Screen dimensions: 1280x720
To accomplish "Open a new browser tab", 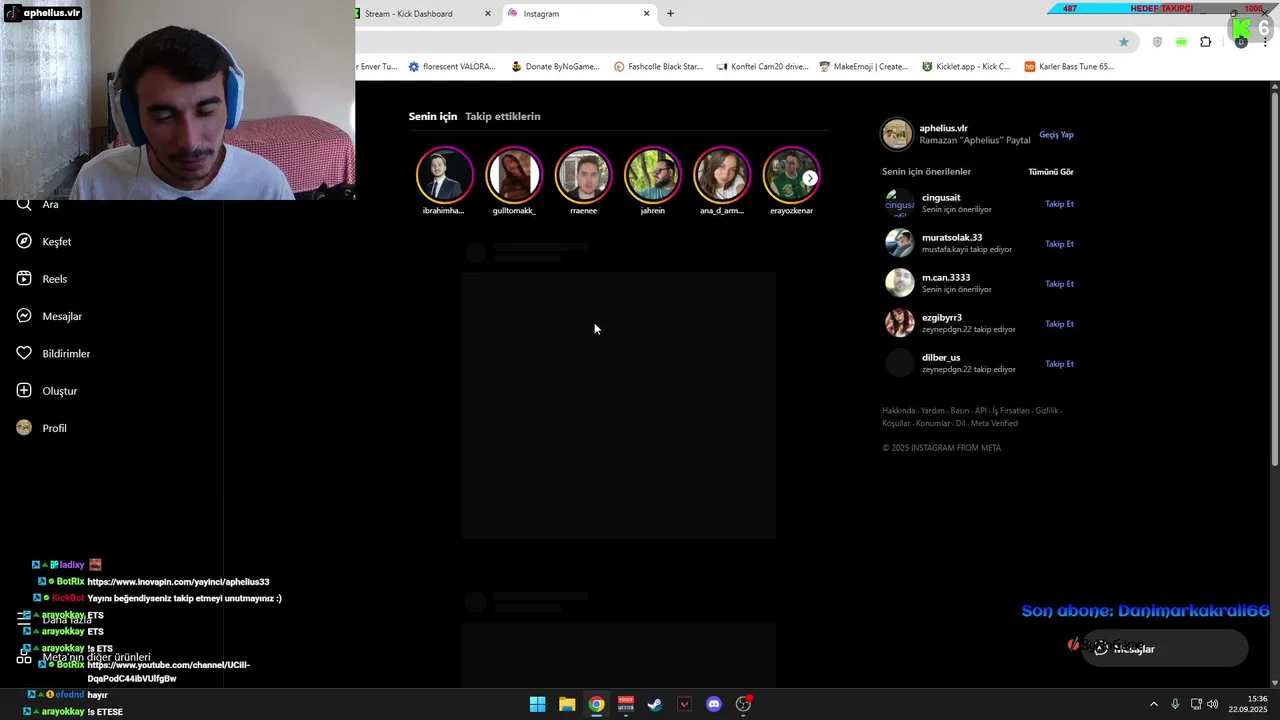I will [x=670, y=14].
